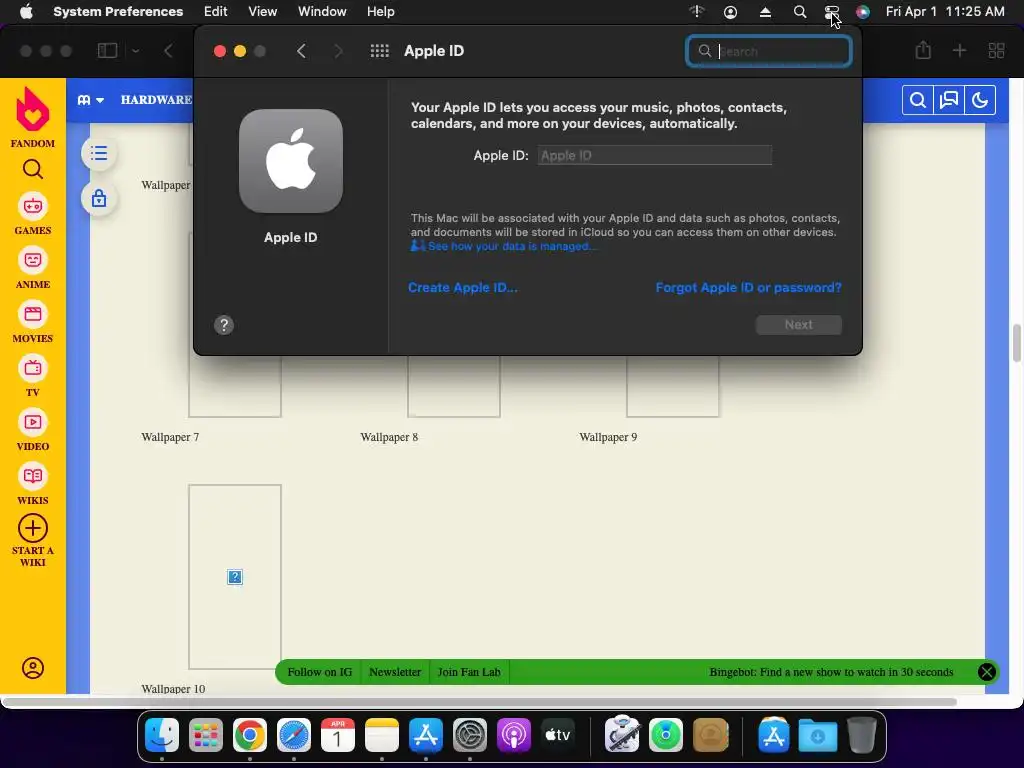Viewport: 1024px width, 768px height.
Task: Open the System Preferences application menu
Action: pos(118,12)
